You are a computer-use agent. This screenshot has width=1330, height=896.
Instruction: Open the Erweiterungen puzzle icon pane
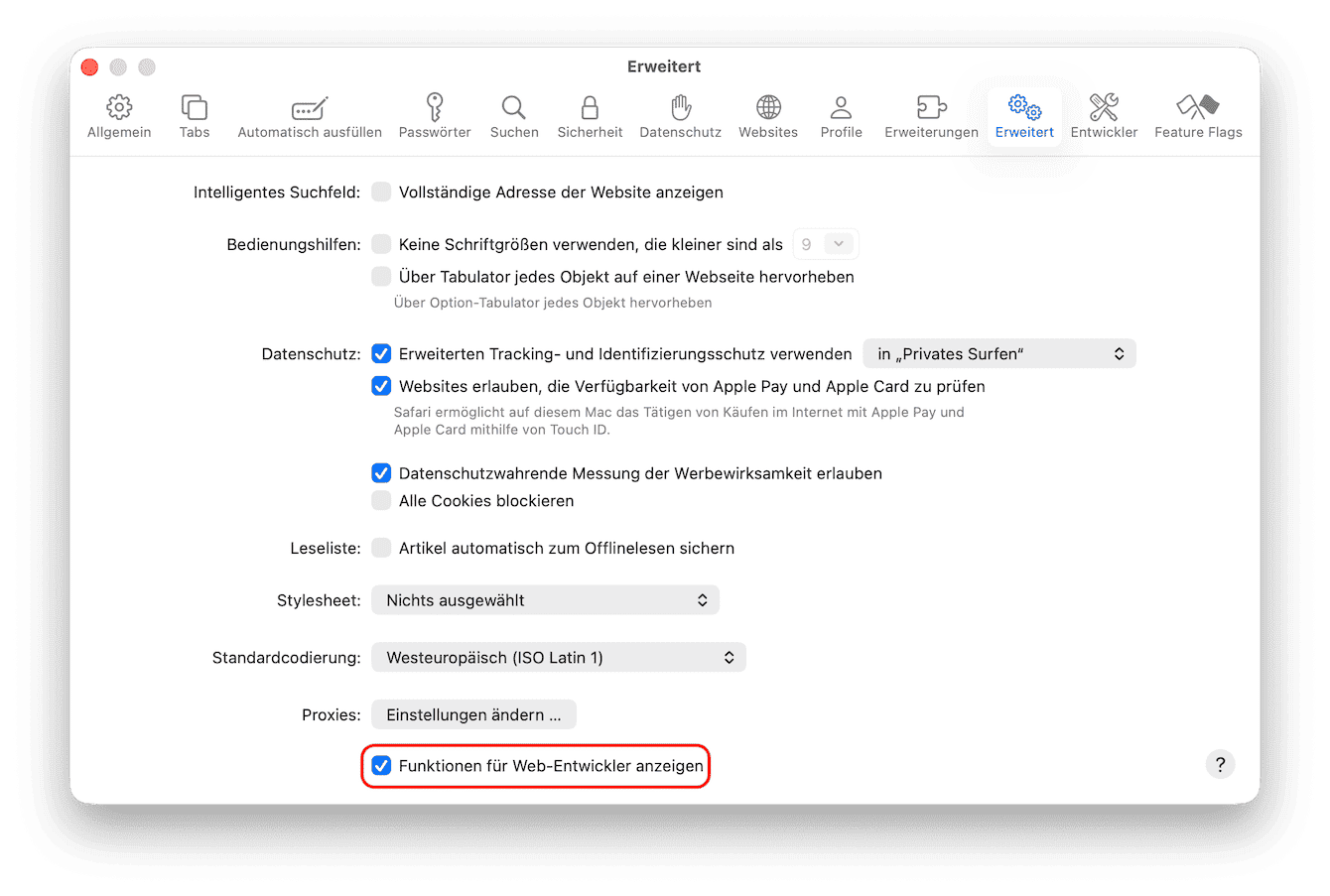pyautogui.click(x=931, y=116)
